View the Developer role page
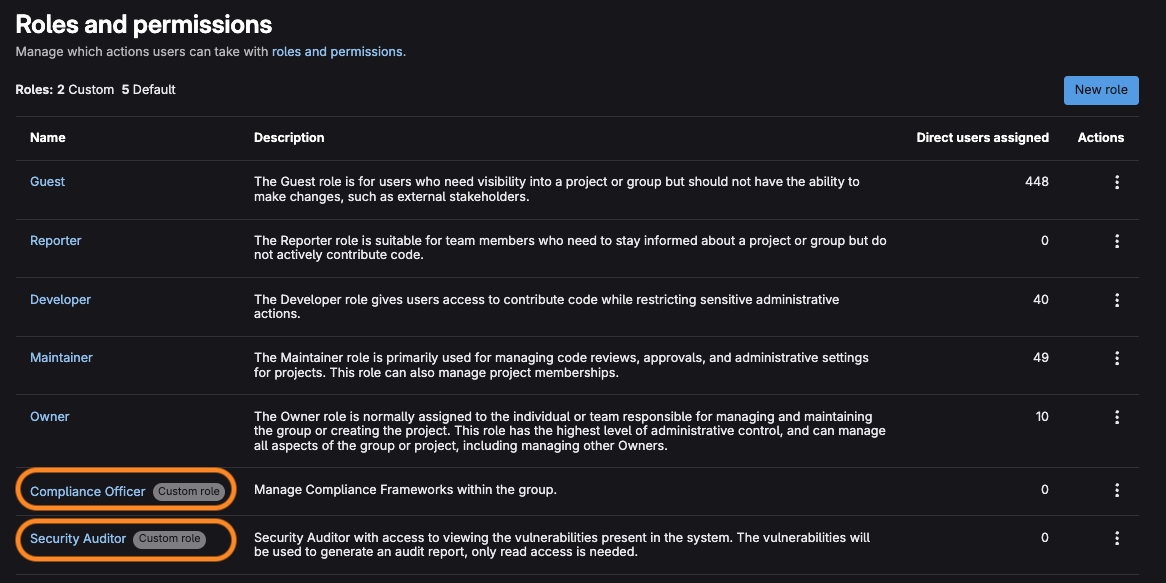 60,299
